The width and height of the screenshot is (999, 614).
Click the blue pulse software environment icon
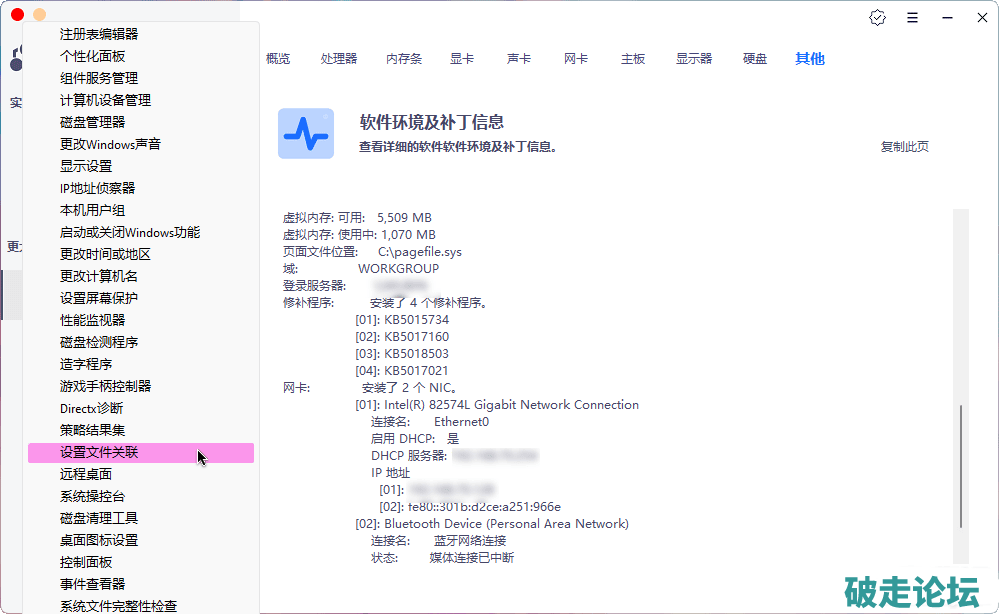(306, 133)
